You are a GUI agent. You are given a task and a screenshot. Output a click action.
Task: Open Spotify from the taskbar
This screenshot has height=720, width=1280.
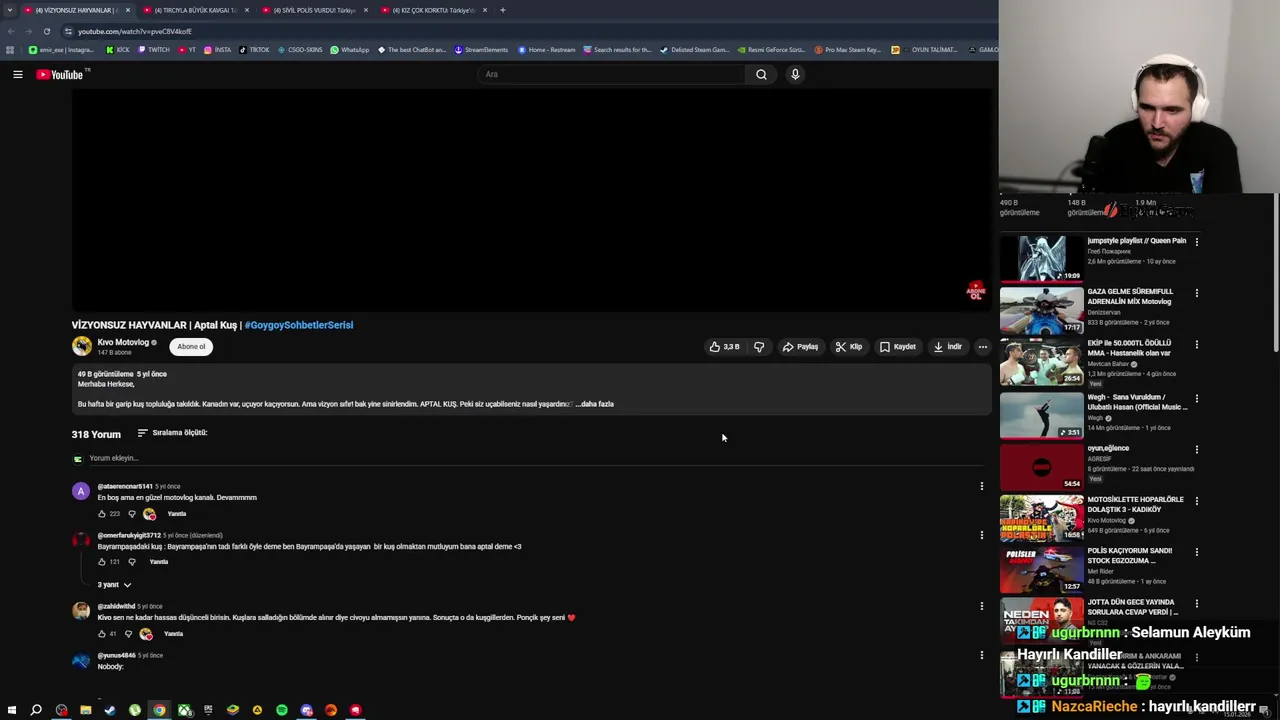[282, 710]
